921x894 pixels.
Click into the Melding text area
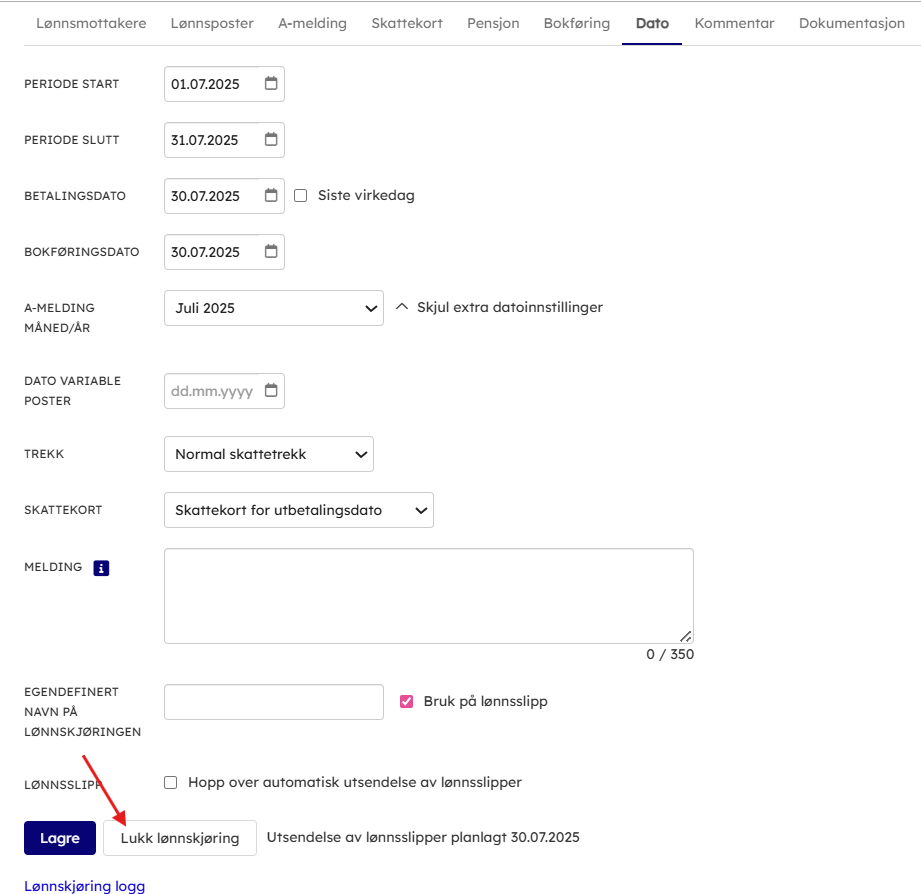pyautogui.click(x=428, y=595)
